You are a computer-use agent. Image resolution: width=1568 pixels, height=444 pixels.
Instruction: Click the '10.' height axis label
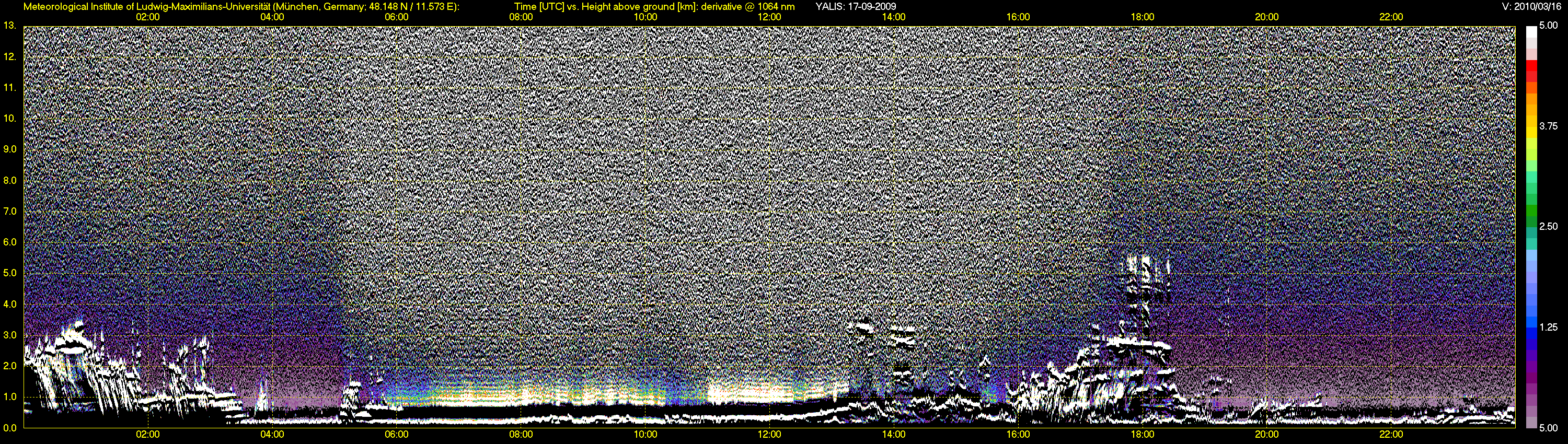(10, 118)
